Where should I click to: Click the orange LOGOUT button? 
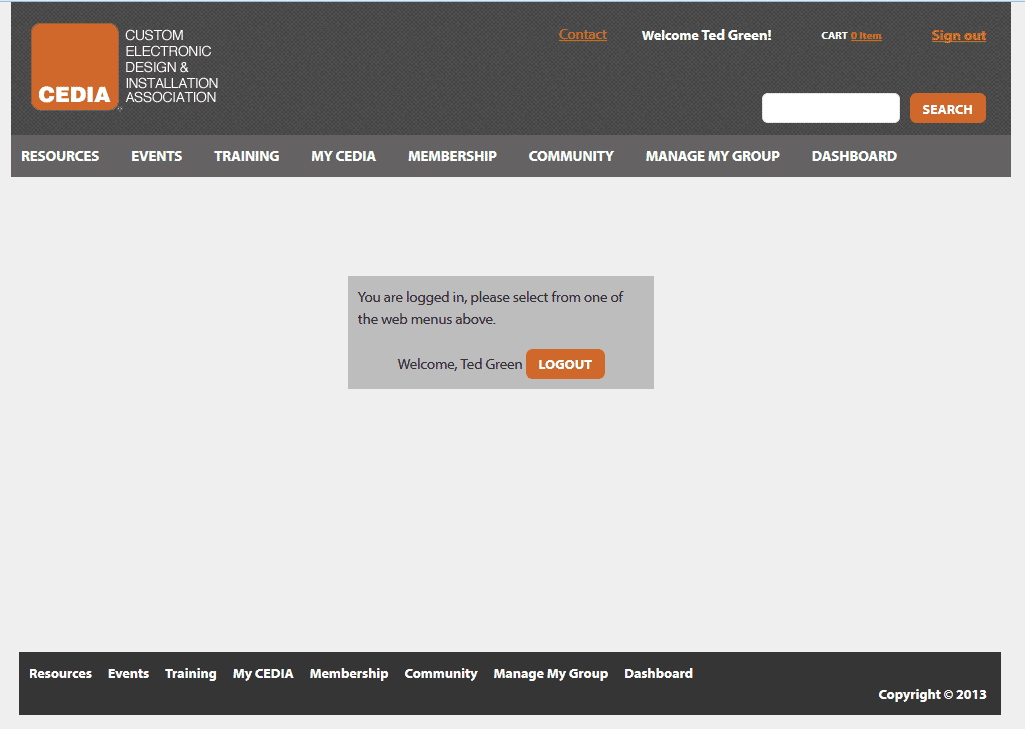[565, 364]
